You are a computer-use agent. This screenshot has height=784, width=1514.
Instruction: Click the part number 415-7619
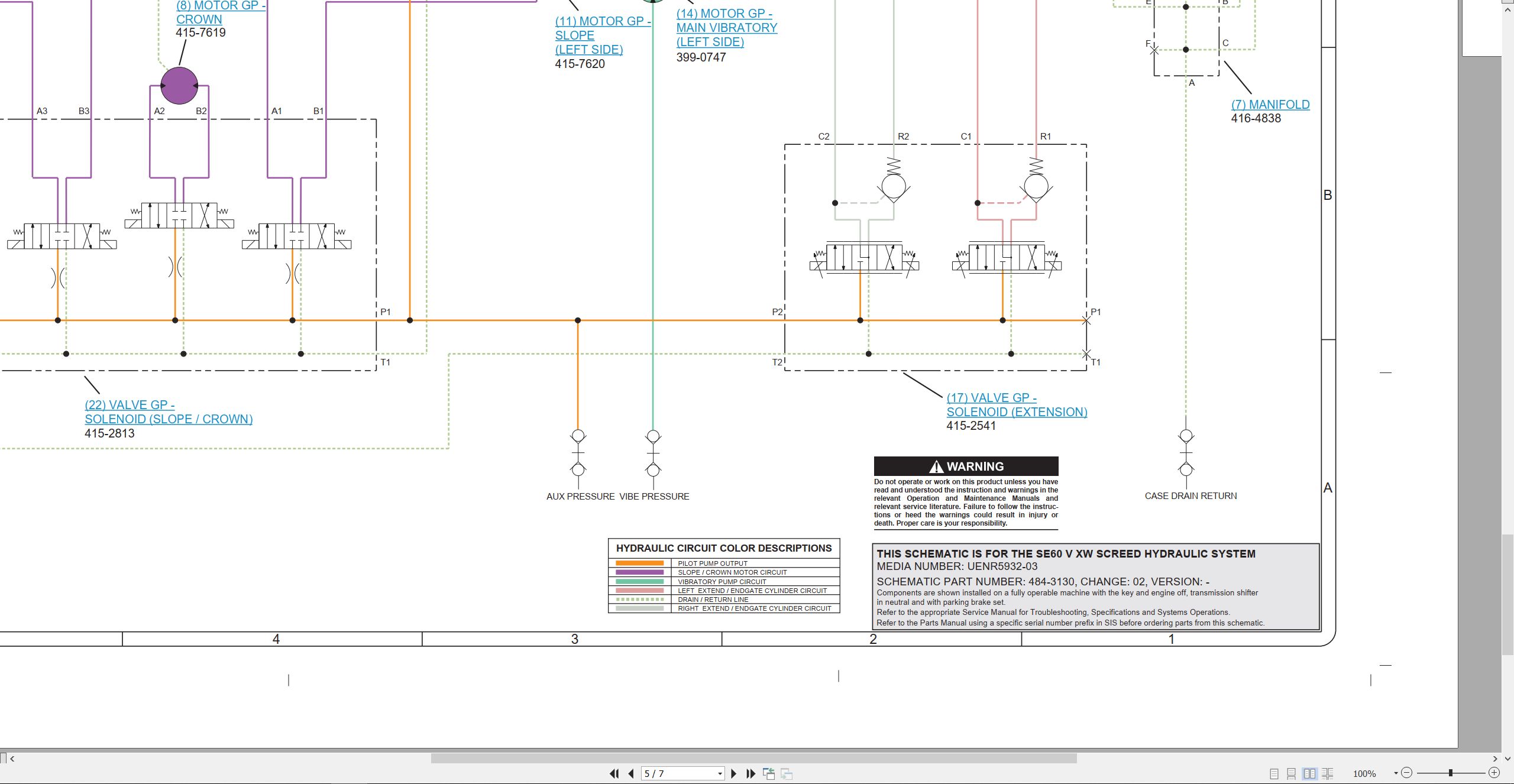pos(200,33)
